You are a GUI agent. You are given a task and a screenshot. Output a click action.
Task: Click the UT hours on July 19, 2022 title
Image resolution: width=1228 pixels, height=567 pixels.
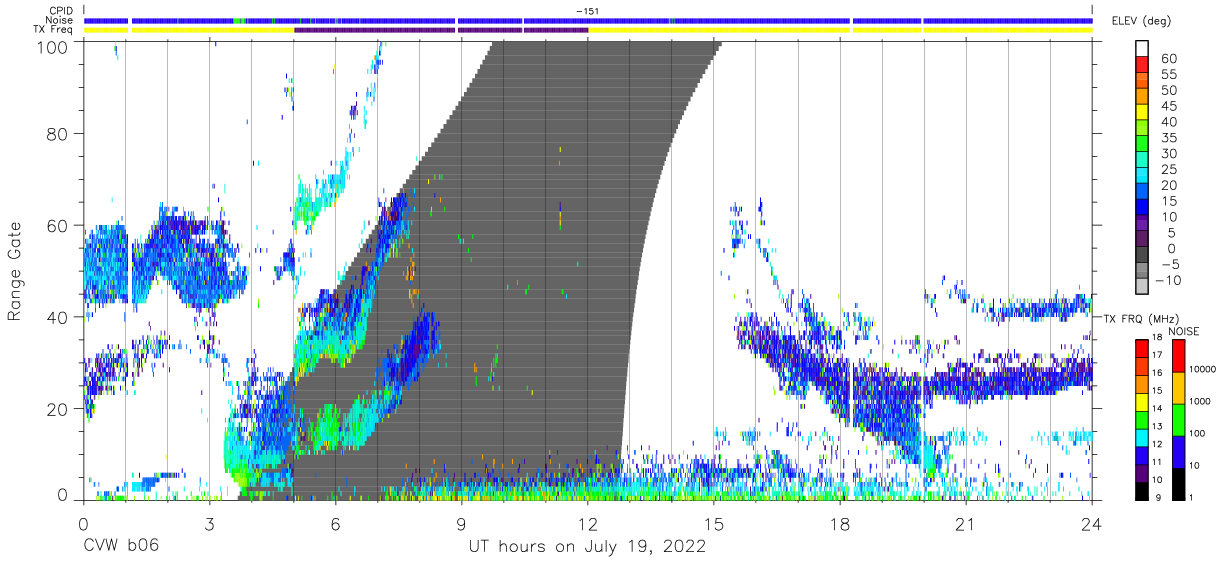[587, 547]
